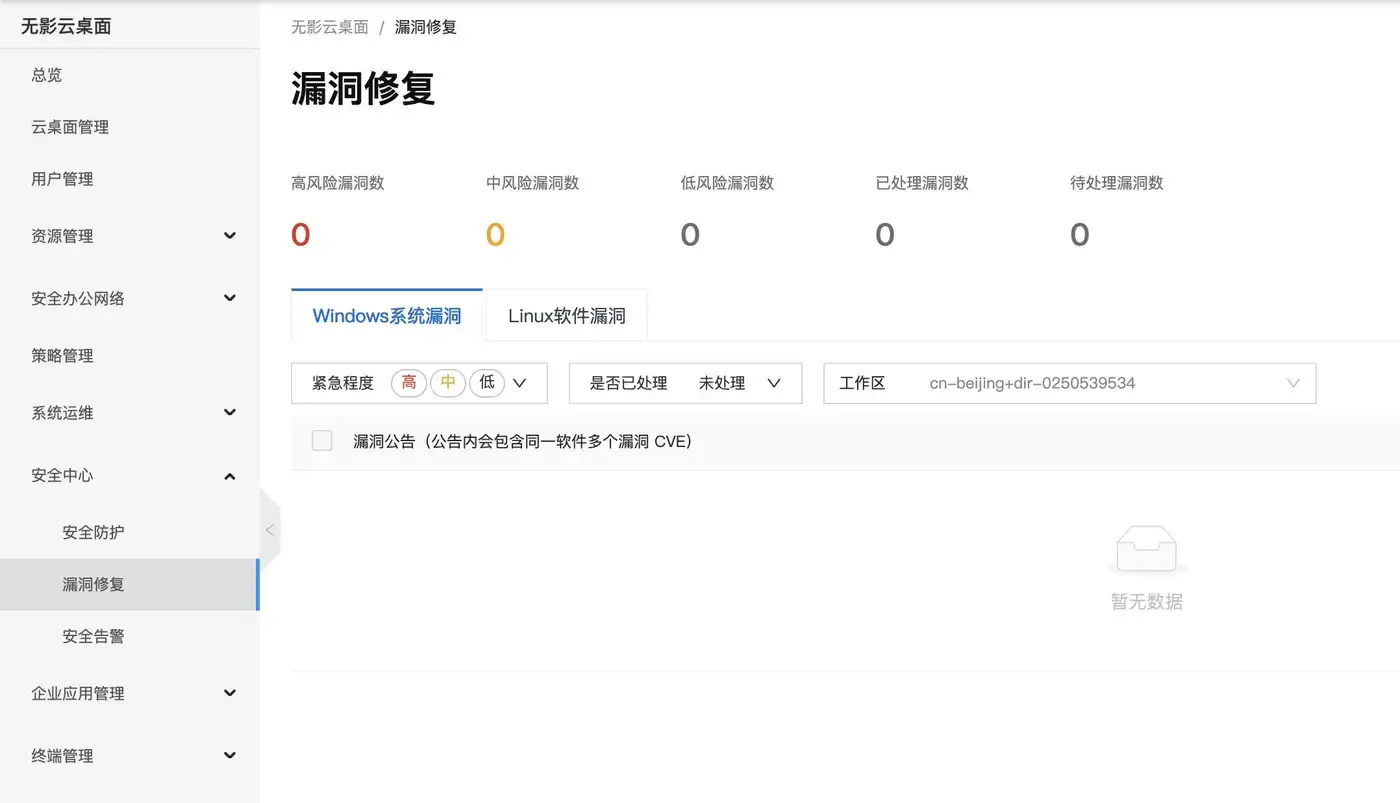1400x803 pixels.
Task: Open the 紧急程度 dropdown arrow
Action: click(519, 383)
